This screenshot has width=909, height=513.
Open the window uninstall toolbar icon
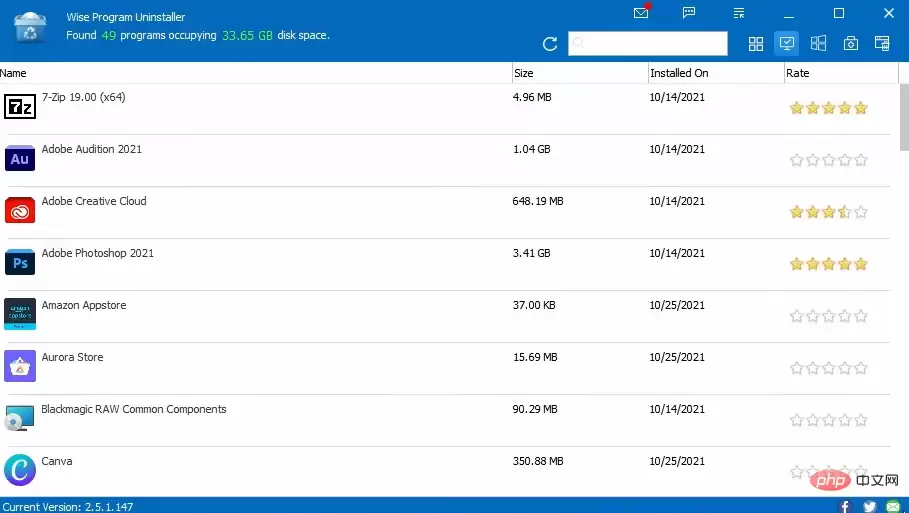pos(882,43)
